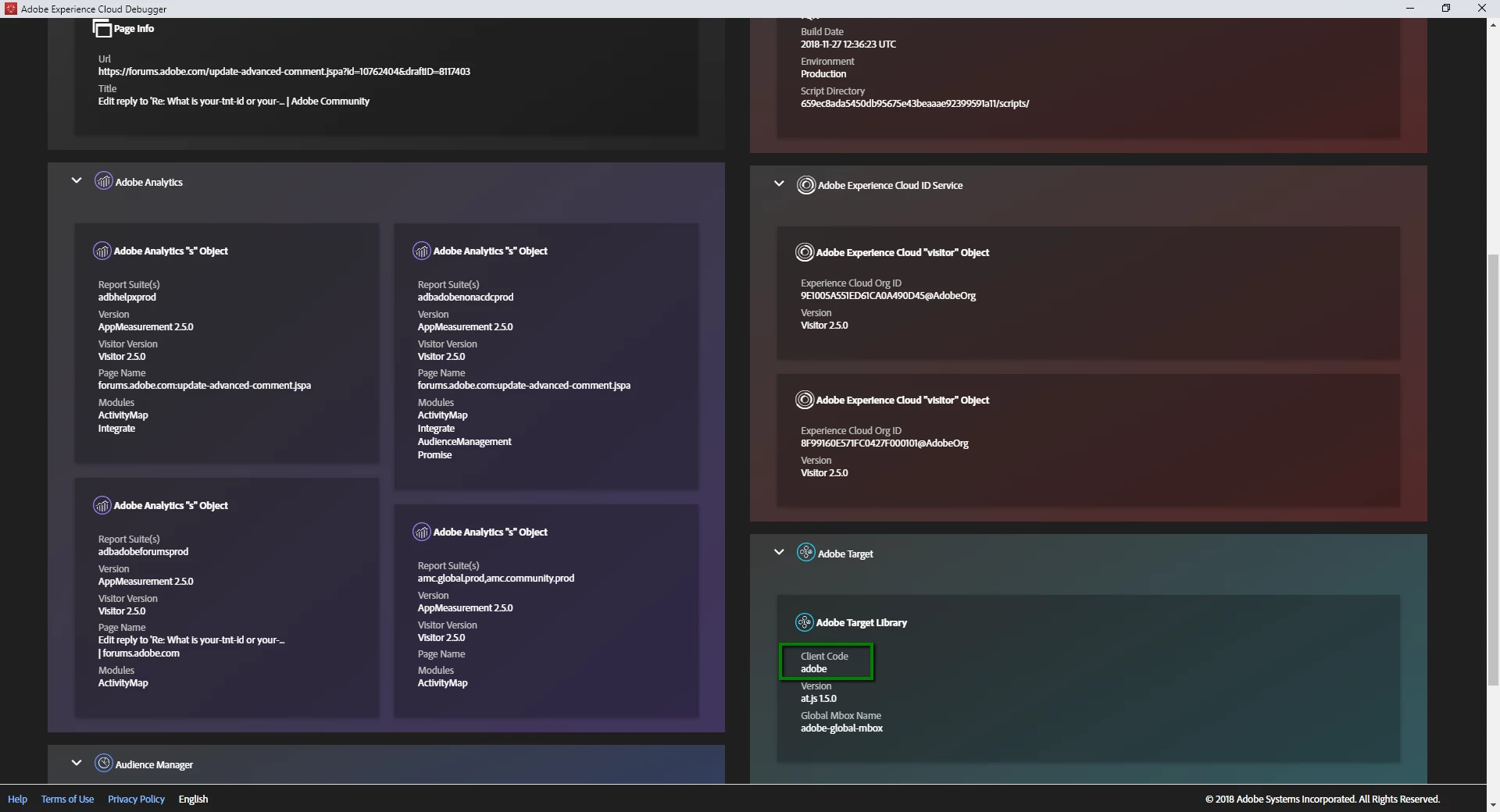Open the Terms of Use link
The width and height of the screenshot is (1500, 812).
click(67, 800)
